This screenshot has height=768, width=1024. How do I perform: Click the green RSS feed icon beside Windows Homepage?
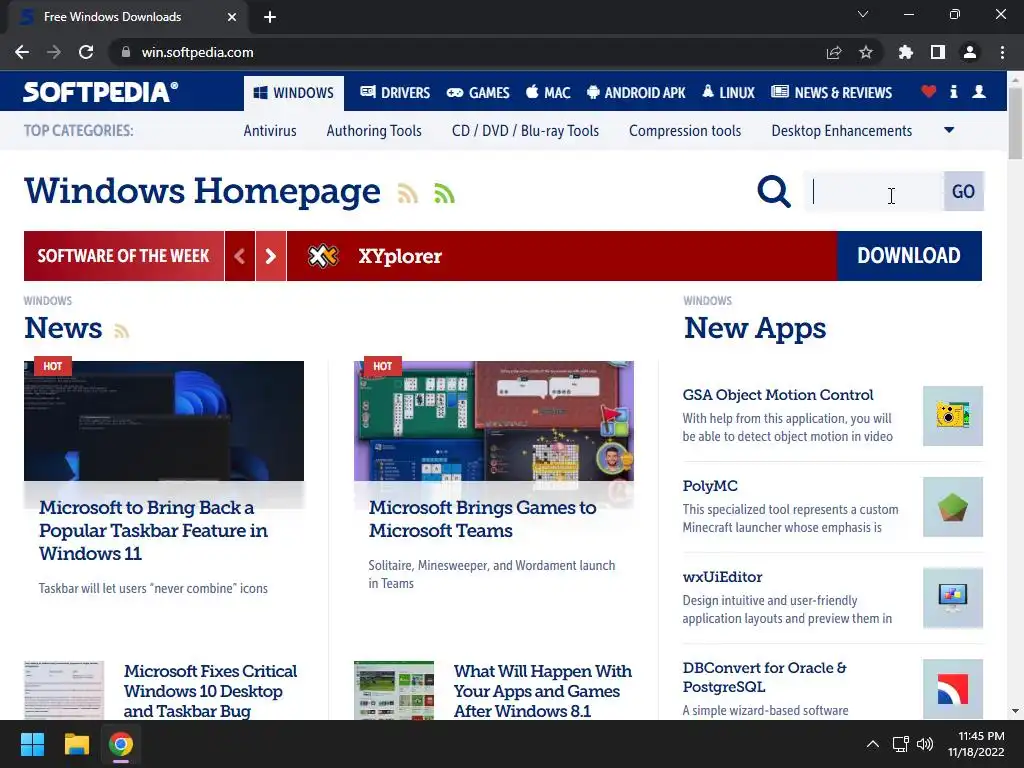coord(444,193)
